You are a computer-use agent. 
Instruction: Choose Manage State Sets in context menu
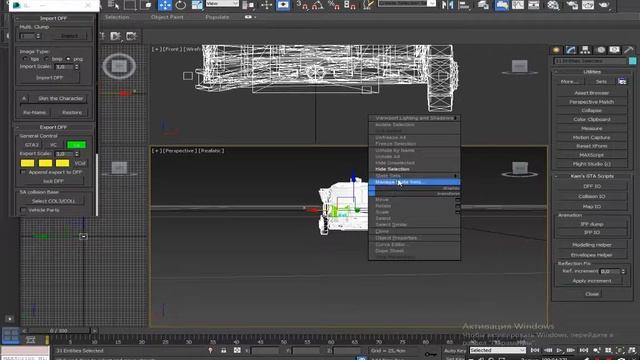[x=414, y=182]
